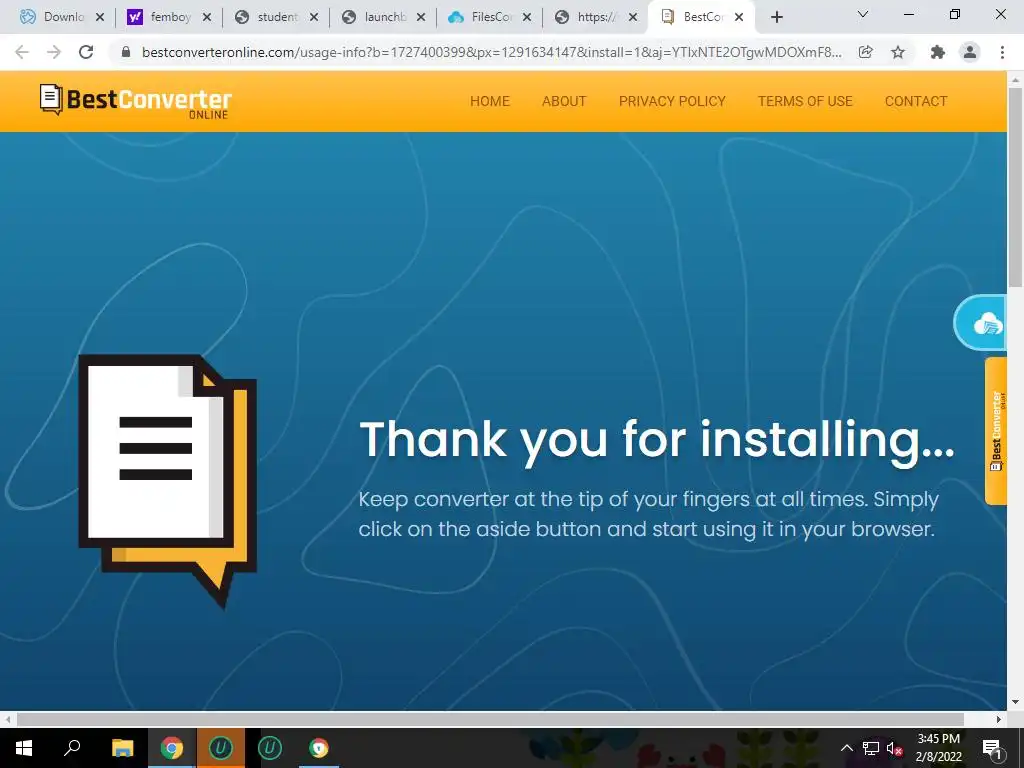This screenshot has height=768, width=1024.
Task: Click the large document chat illustration
Action: point(168,481)
